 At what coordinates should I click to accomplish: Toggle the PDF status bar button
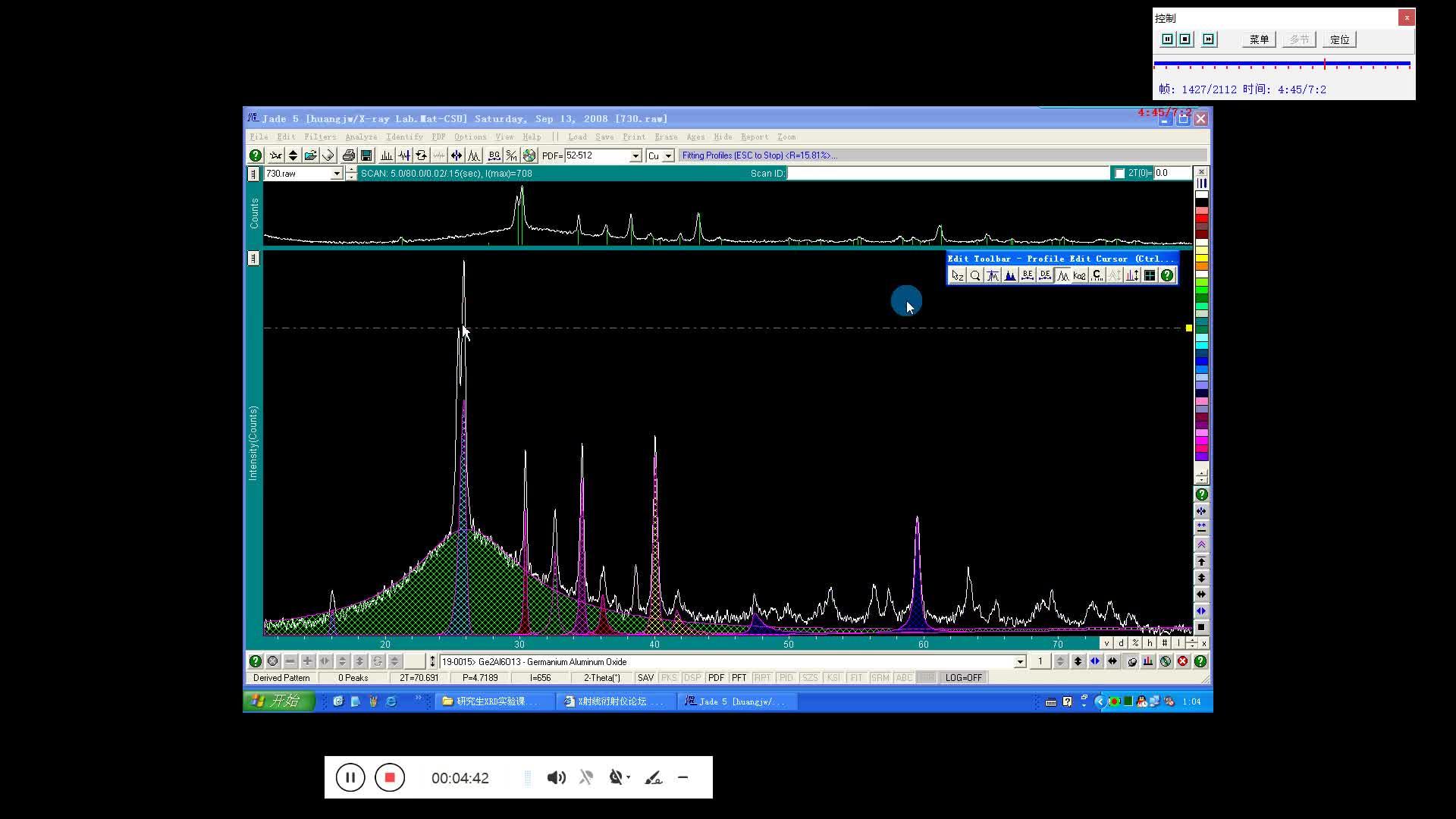click(x=715, y=678)
